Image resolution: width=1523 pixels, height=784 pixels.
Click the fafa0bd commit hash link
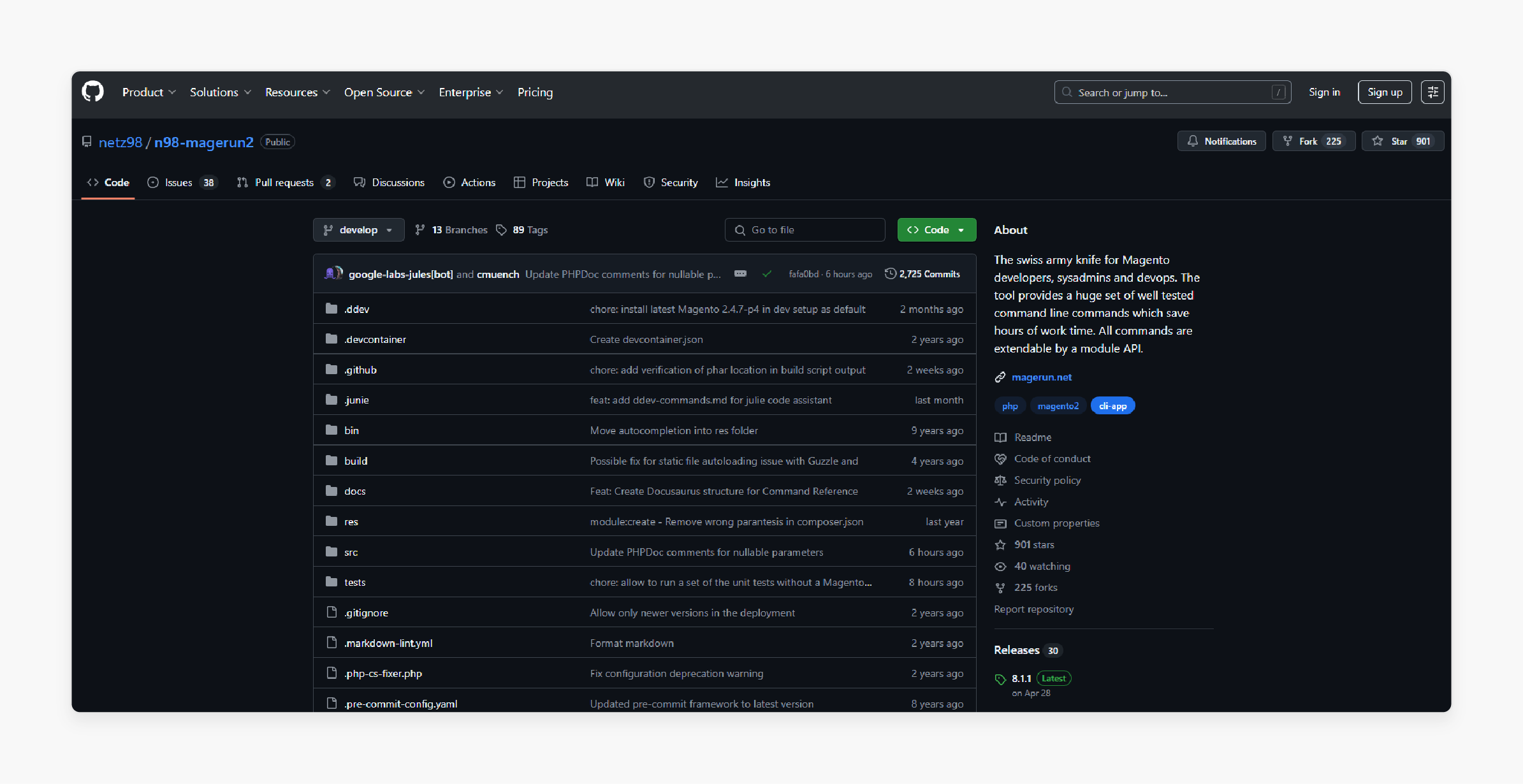pyautogui.click(x=803, y=274)
